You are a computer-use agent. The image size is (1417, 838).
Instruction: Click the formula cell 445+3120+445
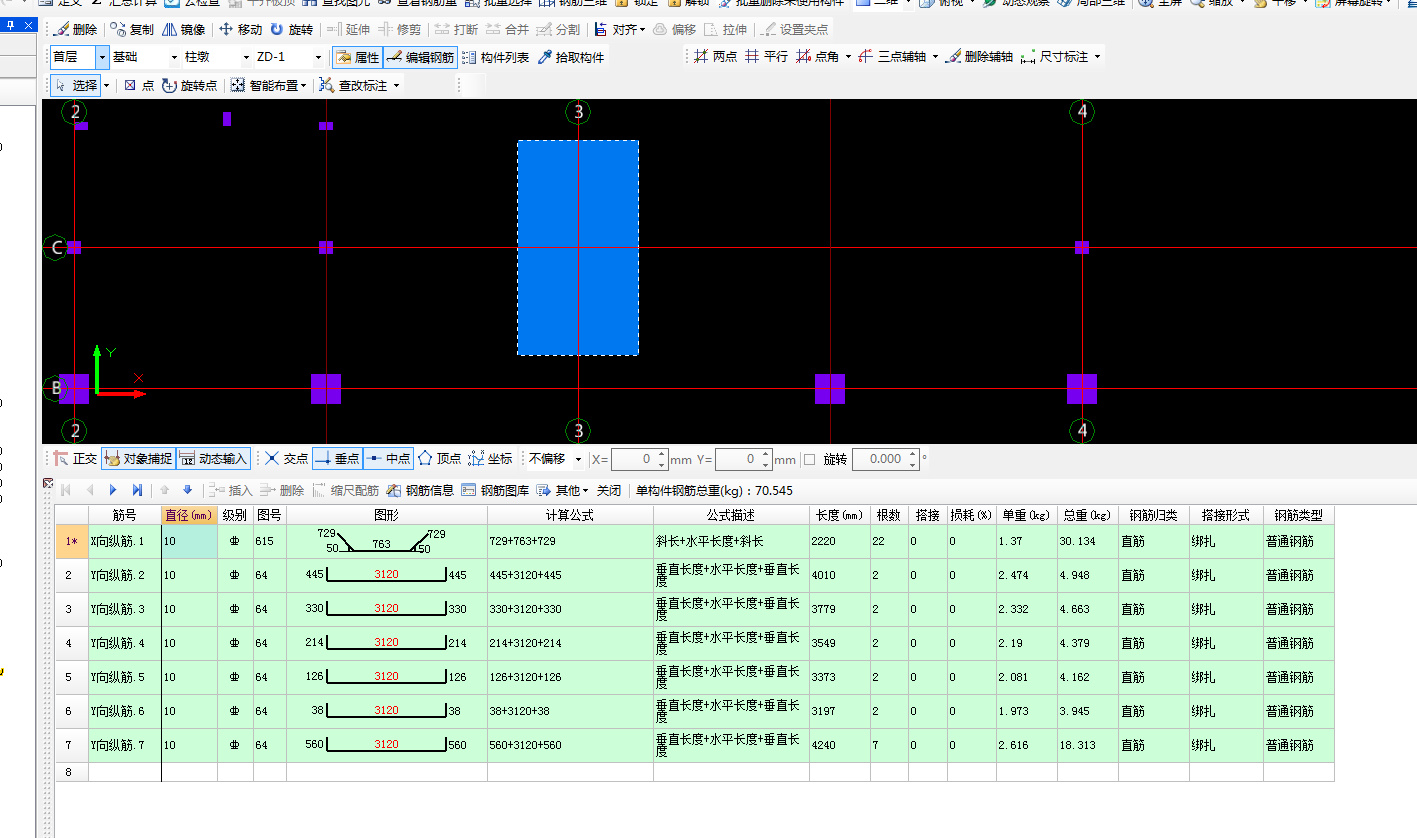(570, 576)
